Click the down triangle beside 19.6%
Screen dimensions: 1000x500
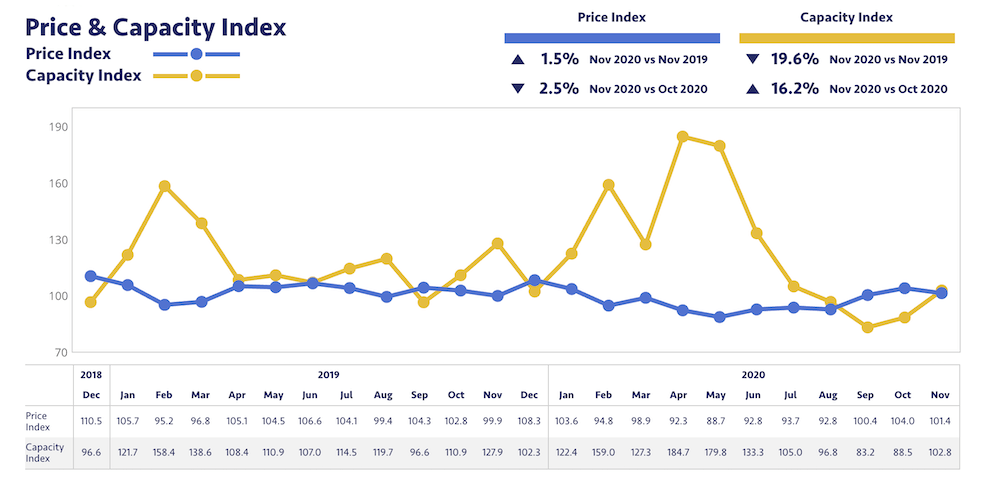tap(753, 60)
